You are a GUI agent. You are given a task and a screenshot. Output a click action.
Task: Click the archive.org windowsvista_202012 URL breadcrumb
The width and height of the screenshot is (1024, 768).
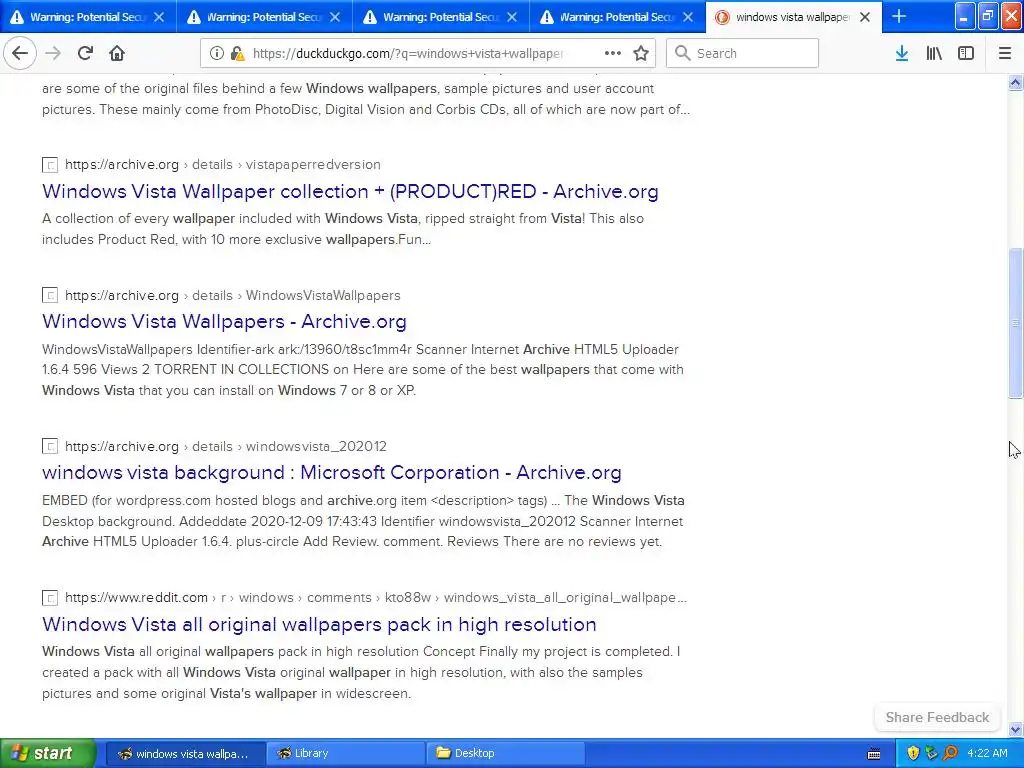click(226, 446)
